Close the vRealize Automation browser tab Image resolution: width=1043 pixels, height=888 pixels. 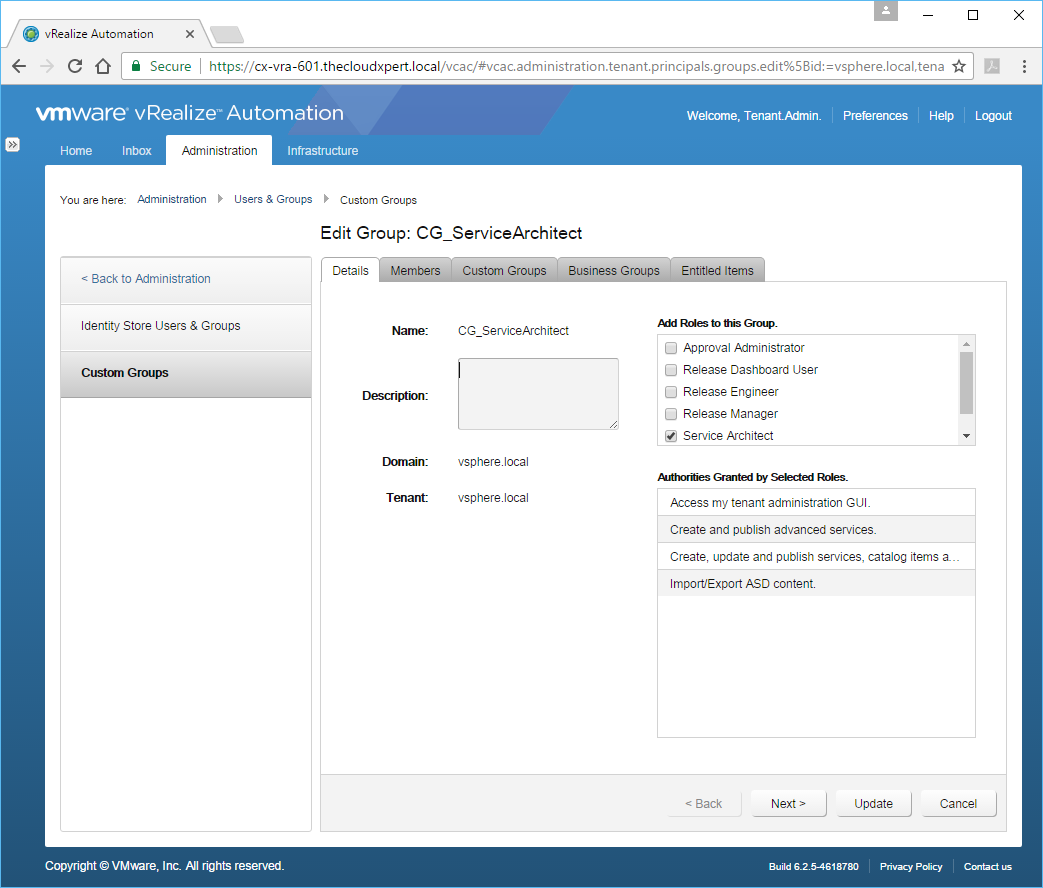[190, 34]
